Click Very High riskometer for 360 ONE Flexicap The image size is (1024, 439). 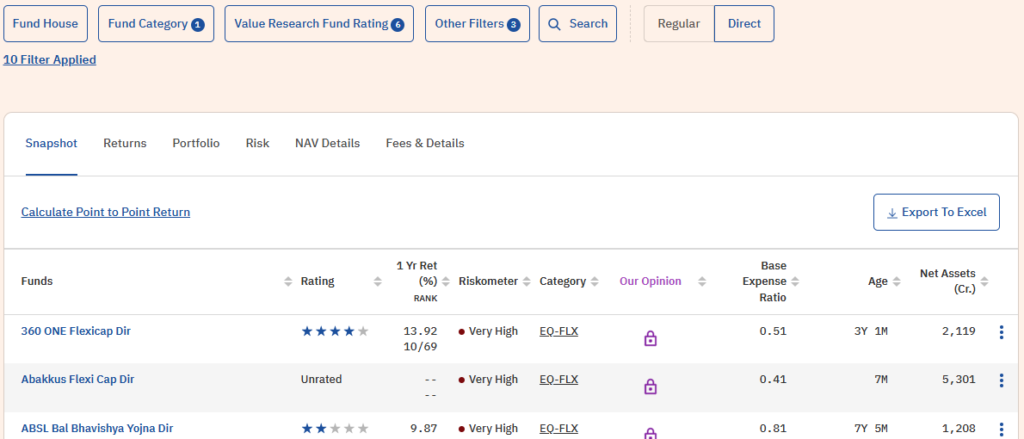(x=488, y=331)
